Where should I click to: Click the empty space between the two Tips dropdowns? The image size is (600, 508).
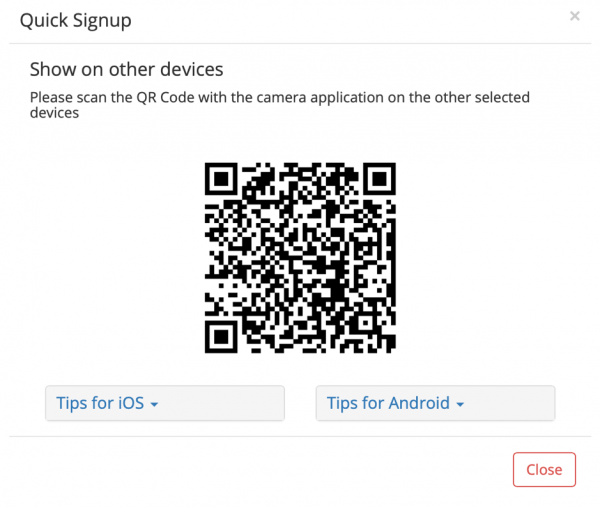coord(300,403)
